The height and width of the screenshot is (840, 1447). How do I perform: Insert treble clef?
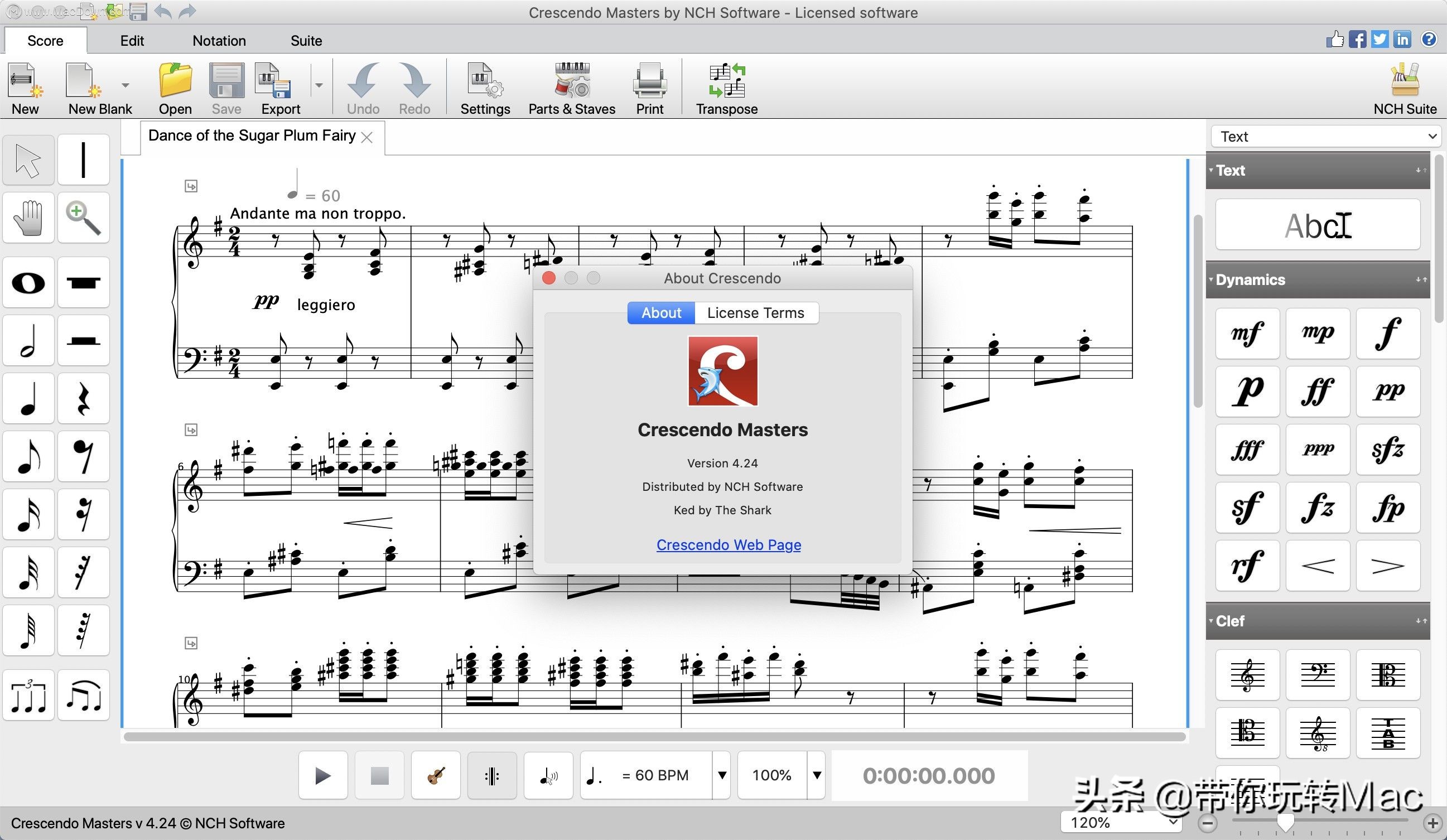tap(1247, 675)
